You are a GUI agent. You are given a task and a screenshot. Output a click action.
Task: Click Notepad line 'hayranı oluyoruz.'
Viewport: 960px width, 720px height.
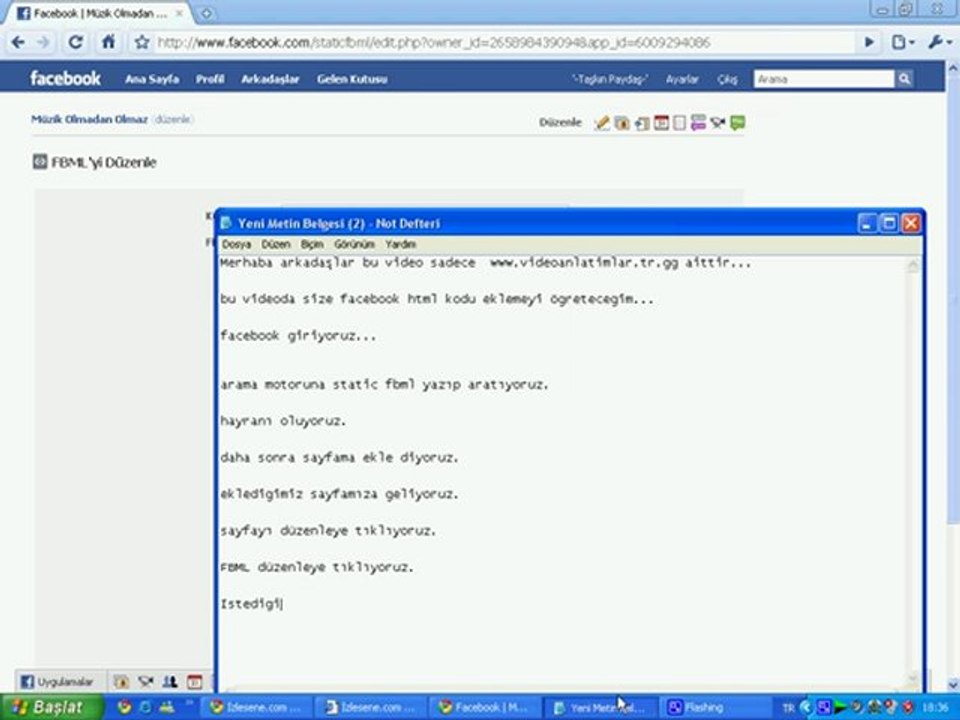283,421
